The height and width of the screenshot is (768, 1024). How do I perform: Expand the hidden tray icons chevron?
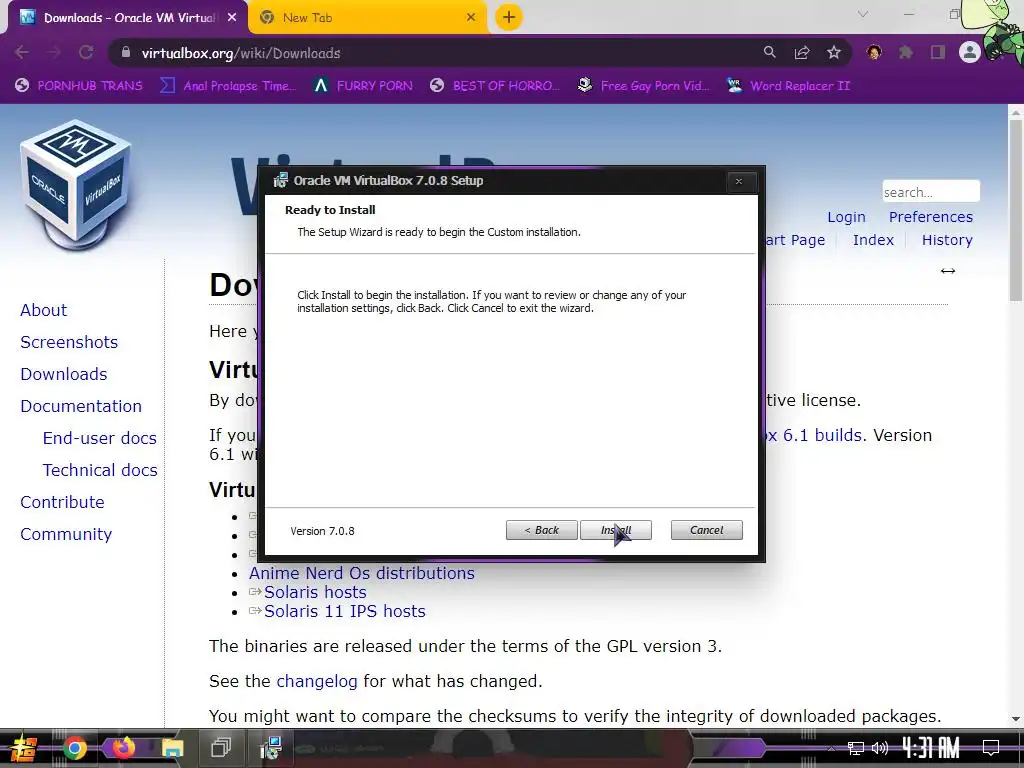point(831,748)
